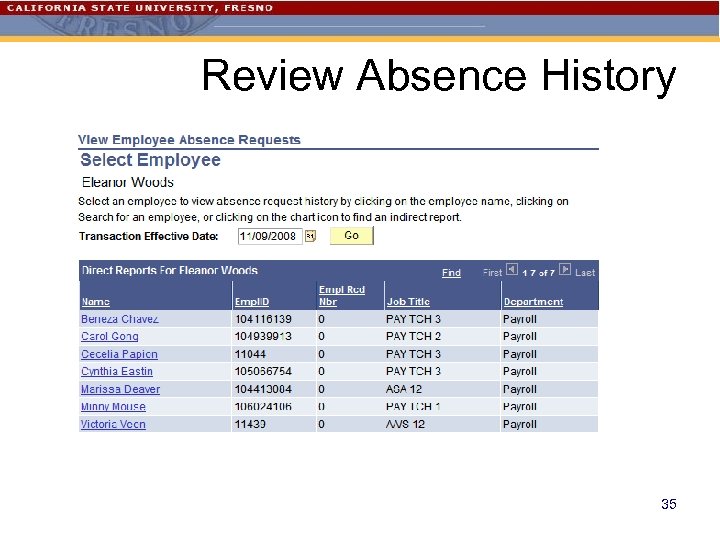Click PAY TCH 1 job title cell
The image size is (720, 540).
pos(413,406)
